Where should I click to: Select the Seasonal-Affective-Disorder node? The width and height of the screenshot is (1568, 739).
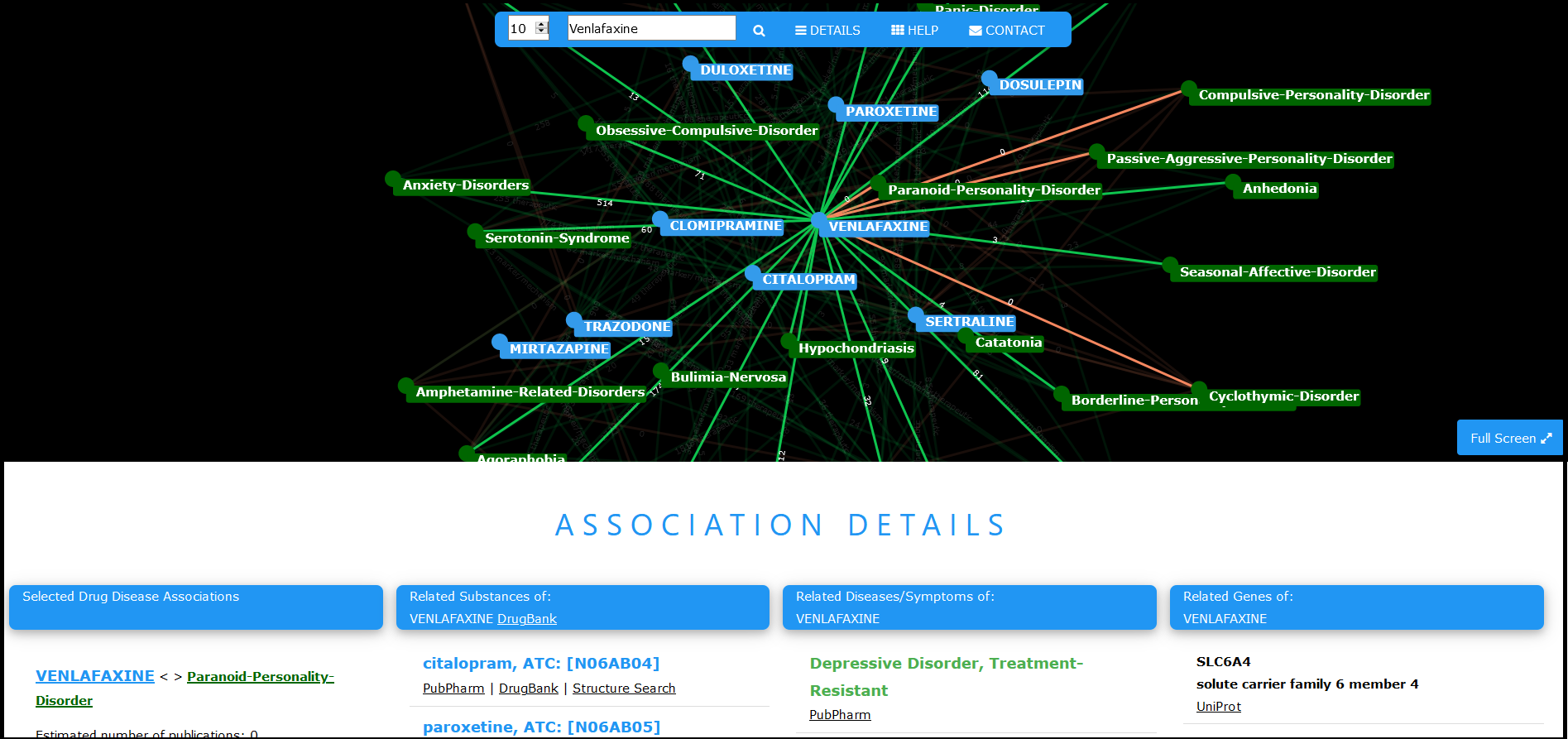(1277, 272)
